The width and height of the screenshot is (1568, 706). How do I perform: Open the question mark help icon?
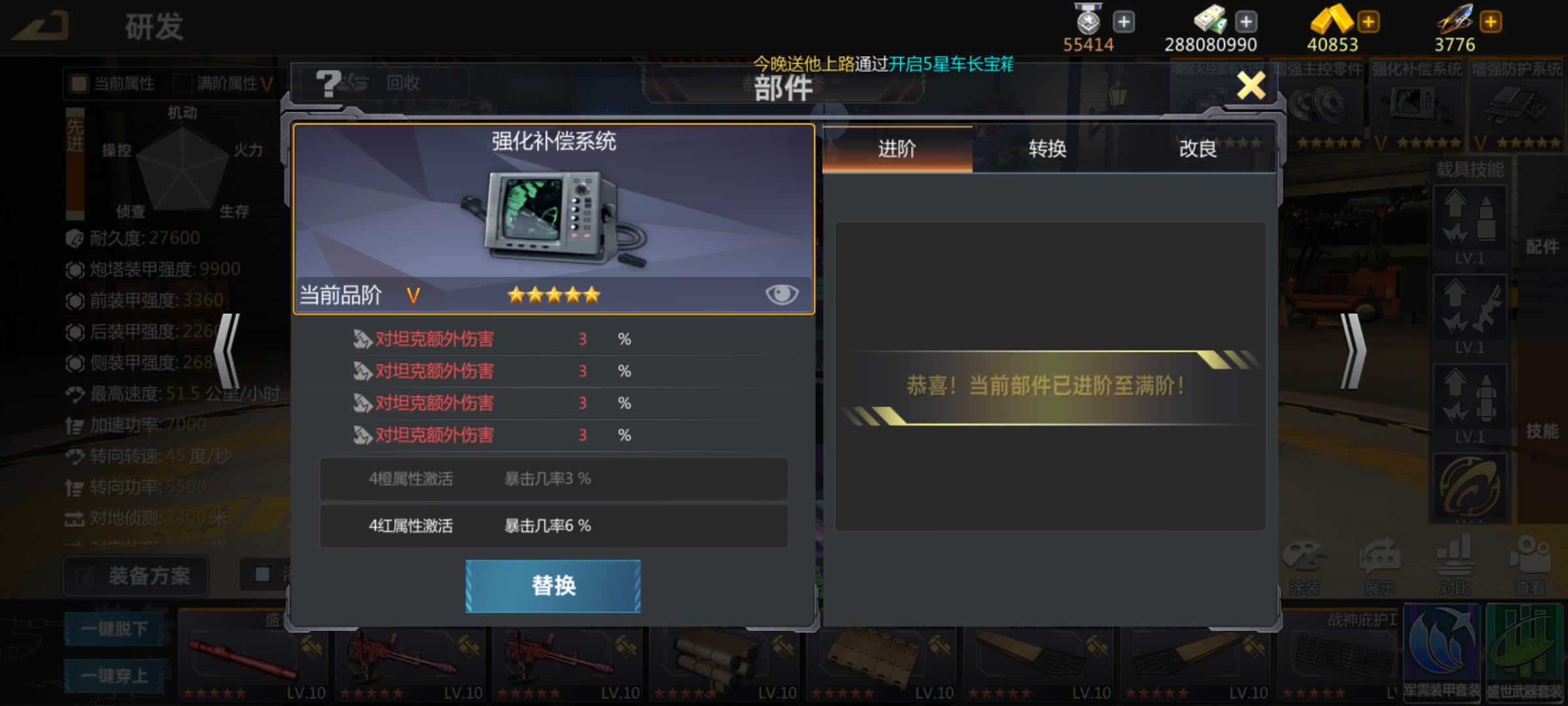(x=329, y=84)
